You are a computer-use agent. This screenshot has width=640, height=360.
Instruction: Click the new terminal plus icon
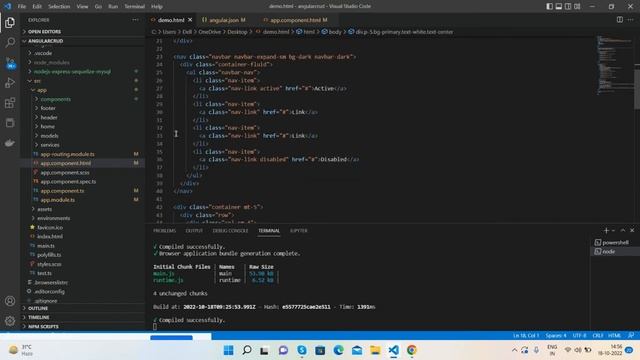pyautogui.click(x=606, y=231)
